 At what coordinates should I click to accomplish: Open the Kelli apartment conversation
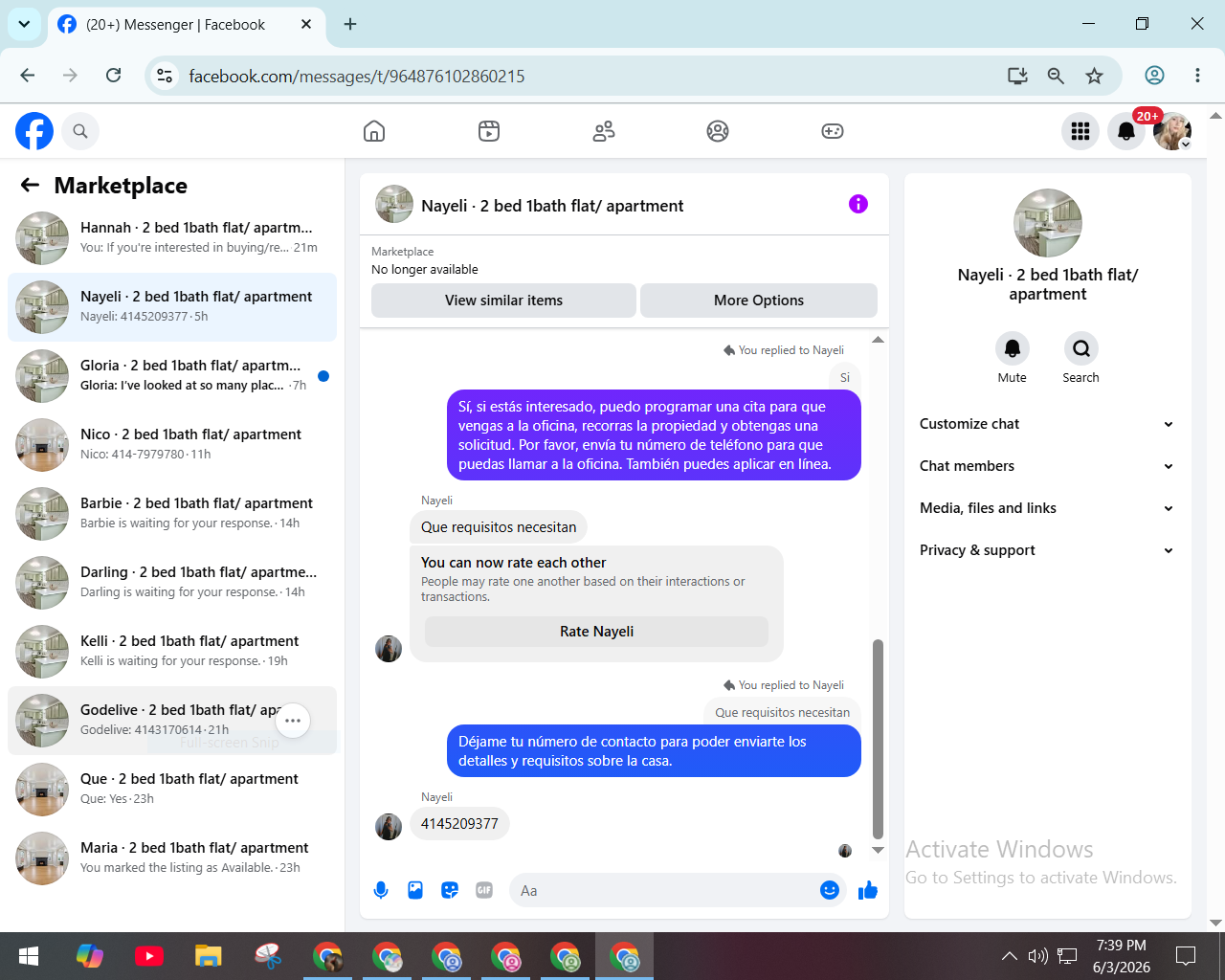[x=172, y=652]
